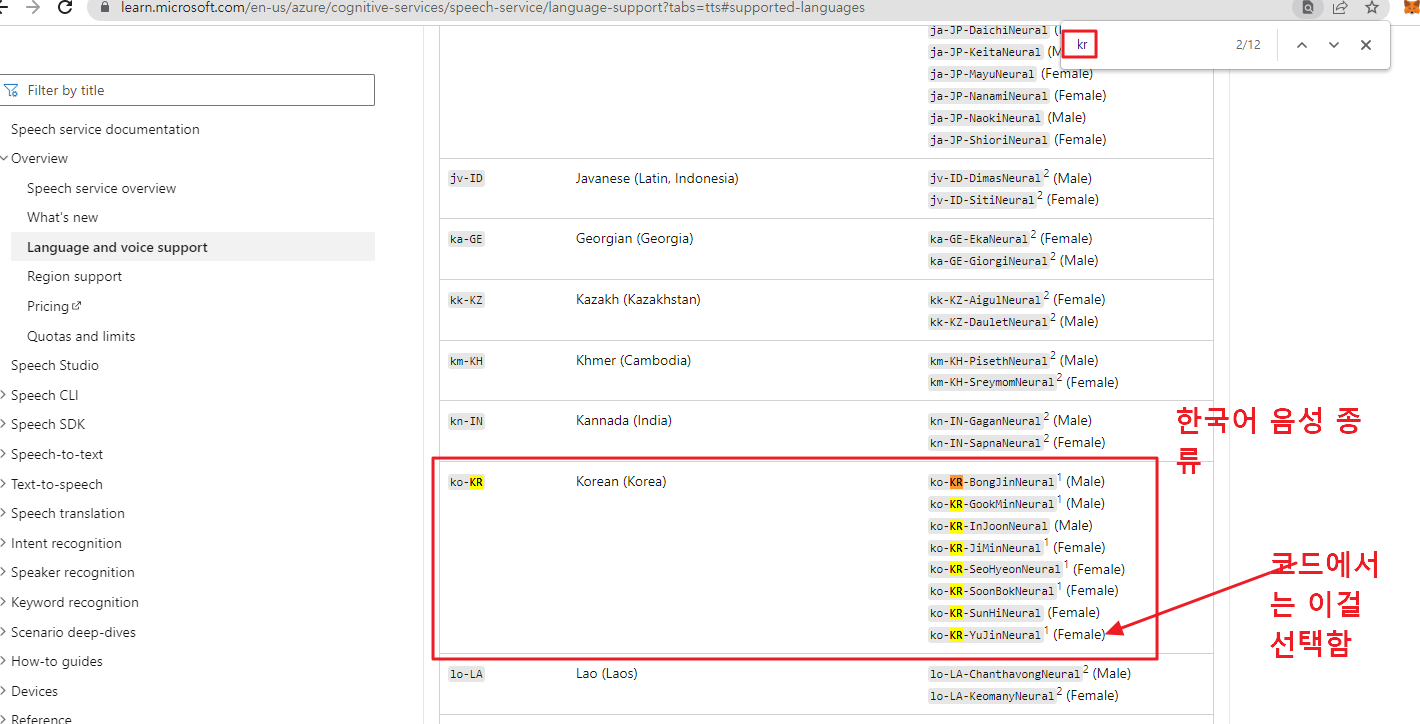Expand the Speech translation section

[4, 513]
